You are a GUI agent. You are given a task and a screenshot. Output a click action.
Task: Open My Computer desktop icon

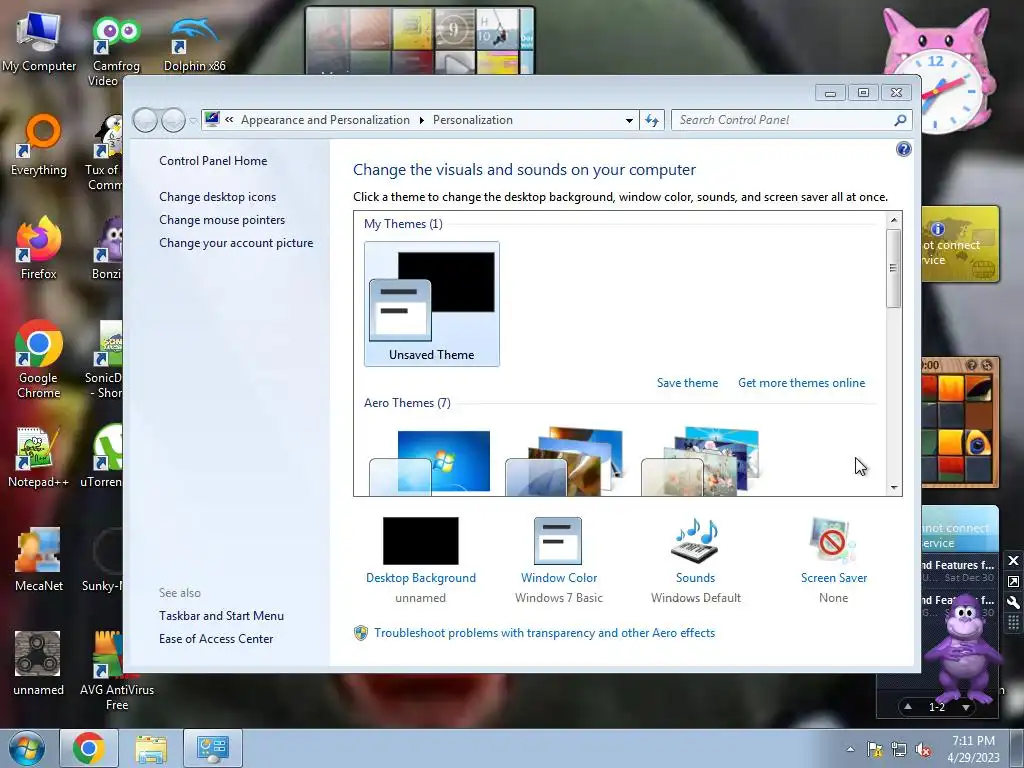tap(39, 41)
